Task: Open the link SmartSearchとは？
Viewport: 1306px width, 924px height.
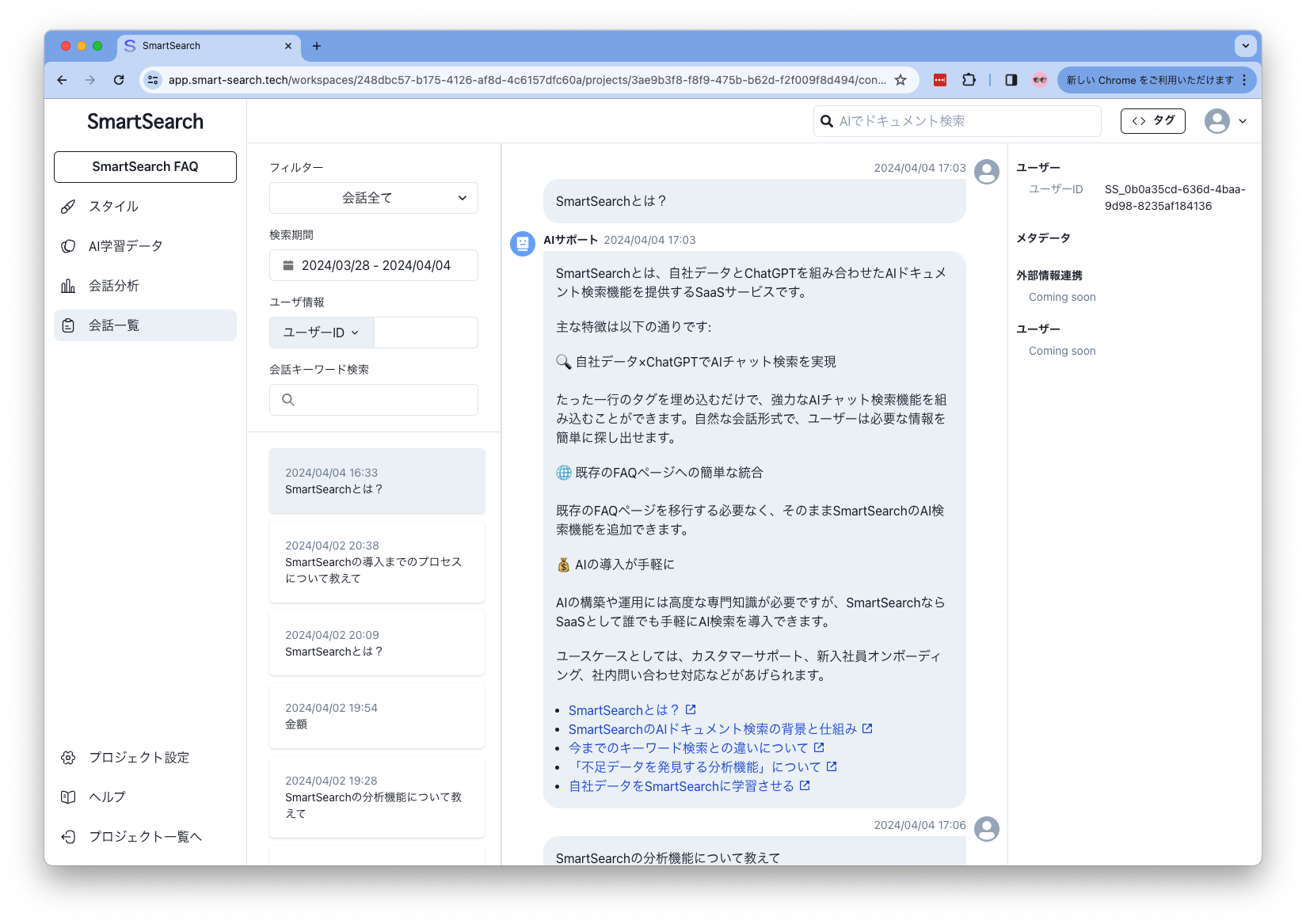Action: 632,710
